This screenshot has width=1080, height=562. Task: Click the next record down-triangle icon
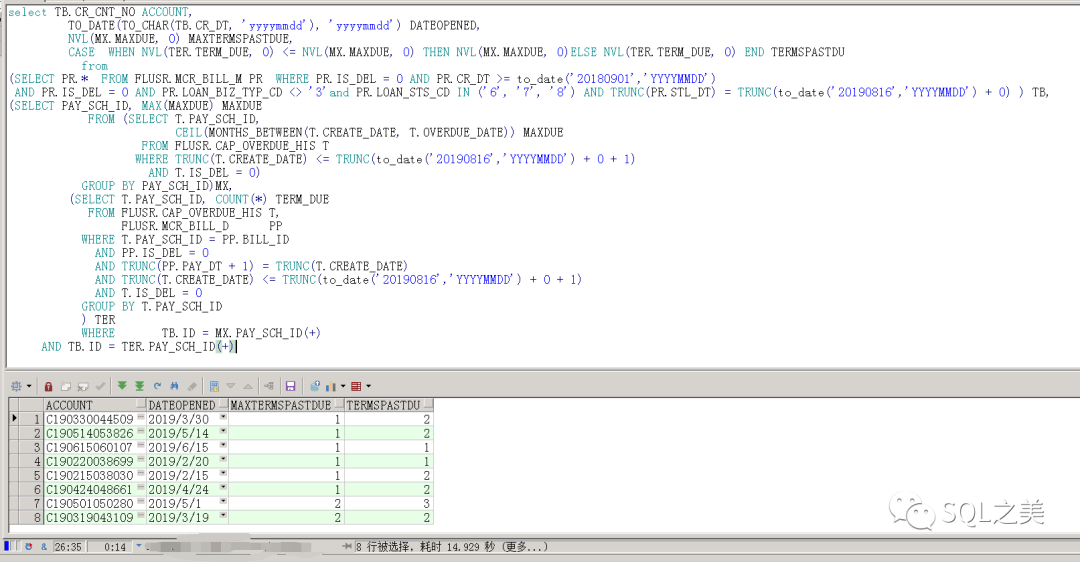pos(231,386)
